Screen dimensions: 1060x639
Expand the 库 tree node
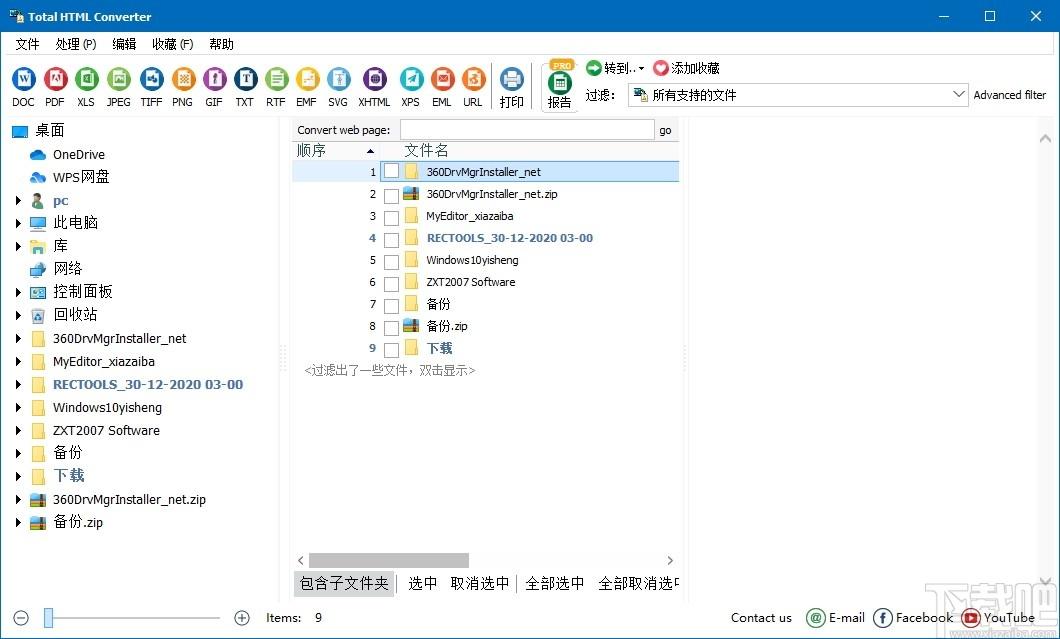coord(18,246)
